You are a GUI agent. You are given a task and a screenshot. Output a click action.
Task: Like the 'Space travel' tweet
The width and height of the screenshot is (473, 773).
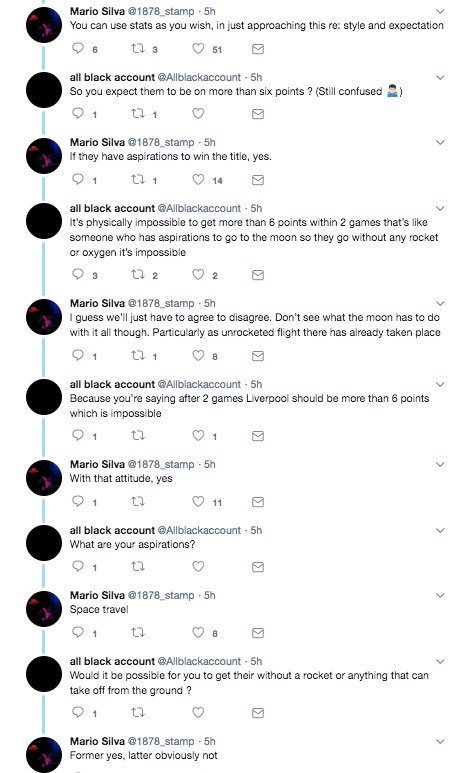coord(198,632)
